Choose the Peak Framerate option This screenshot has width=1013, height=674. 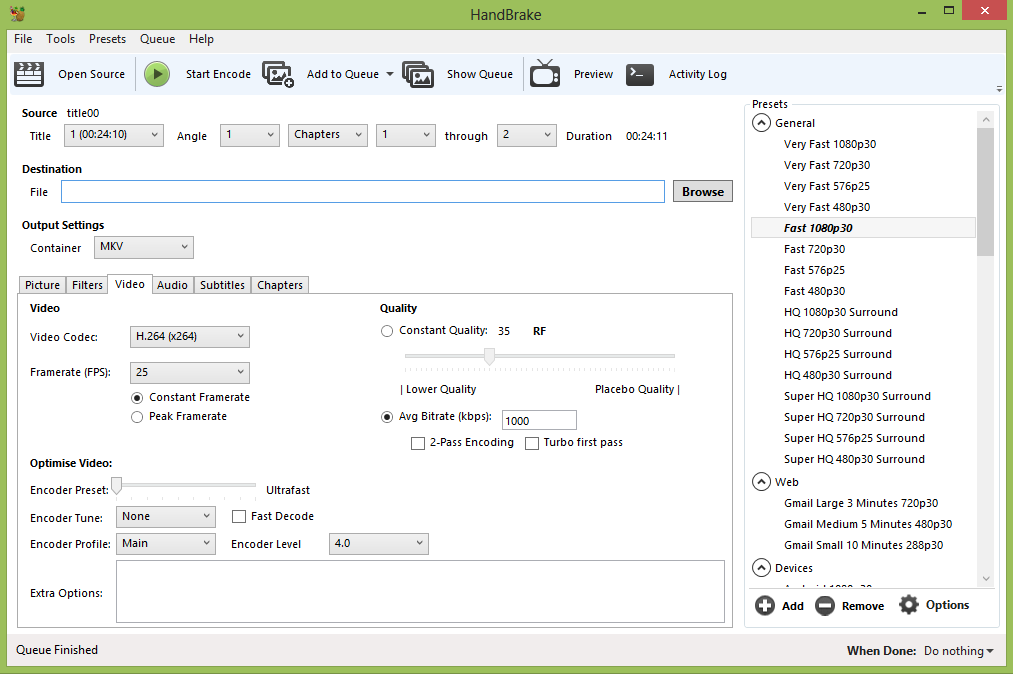(x=137, y=417)
